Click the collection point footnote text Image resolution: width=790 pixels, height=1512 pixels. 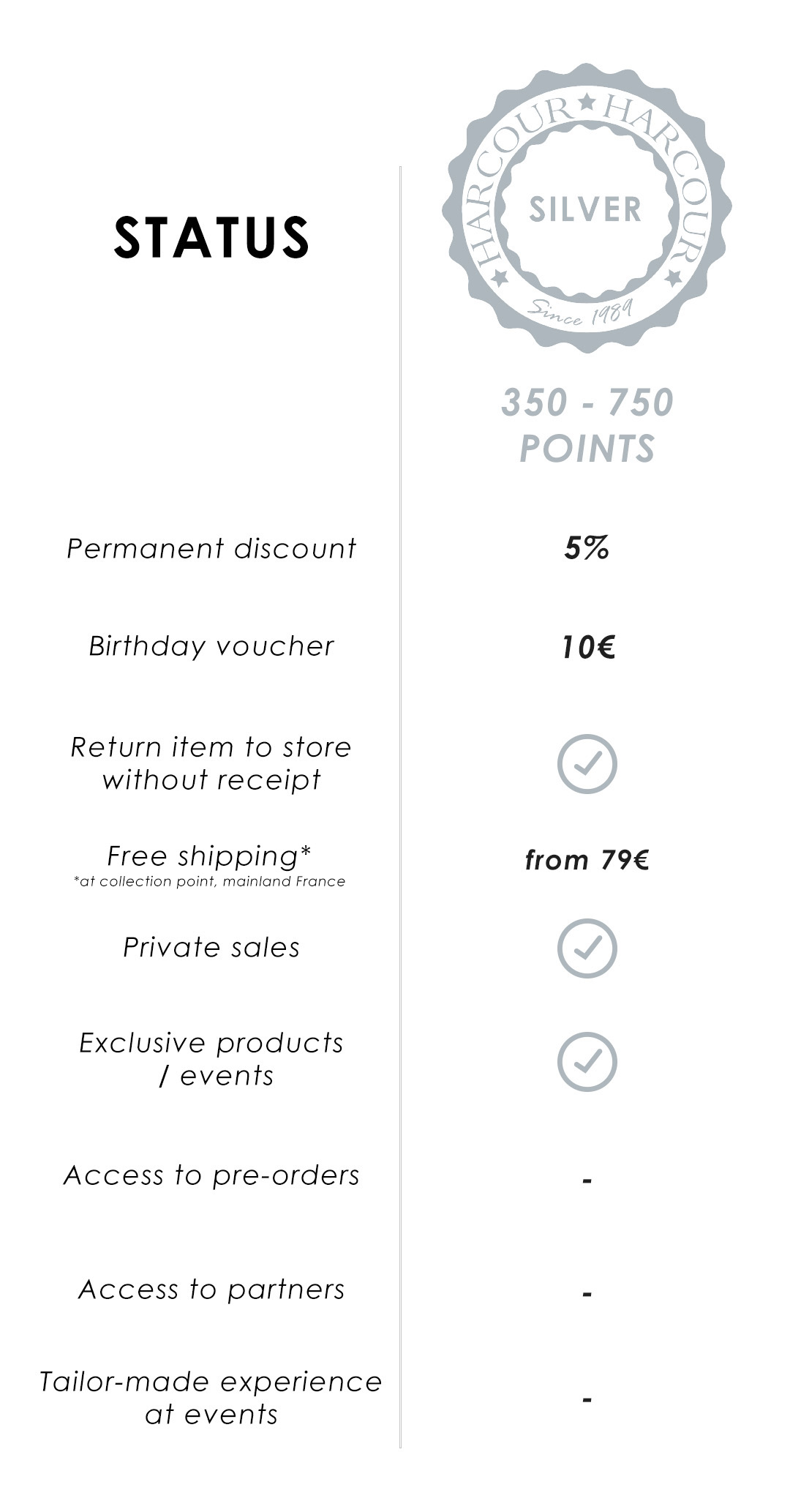(x=209, y=882)
